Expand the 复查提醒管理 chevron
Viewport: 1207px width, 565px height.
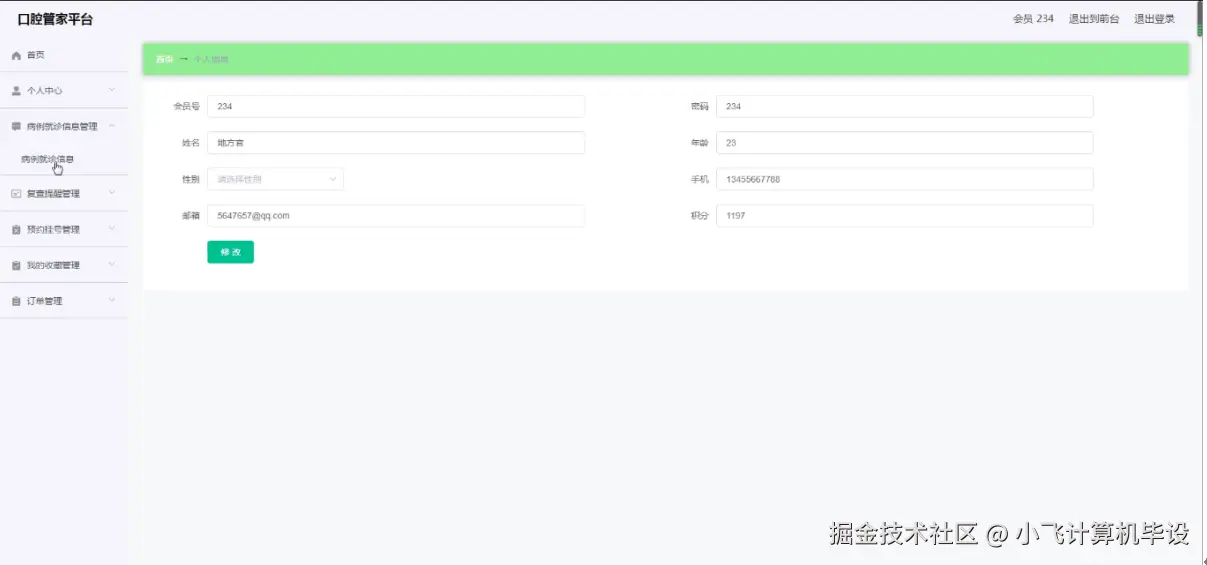112,193
